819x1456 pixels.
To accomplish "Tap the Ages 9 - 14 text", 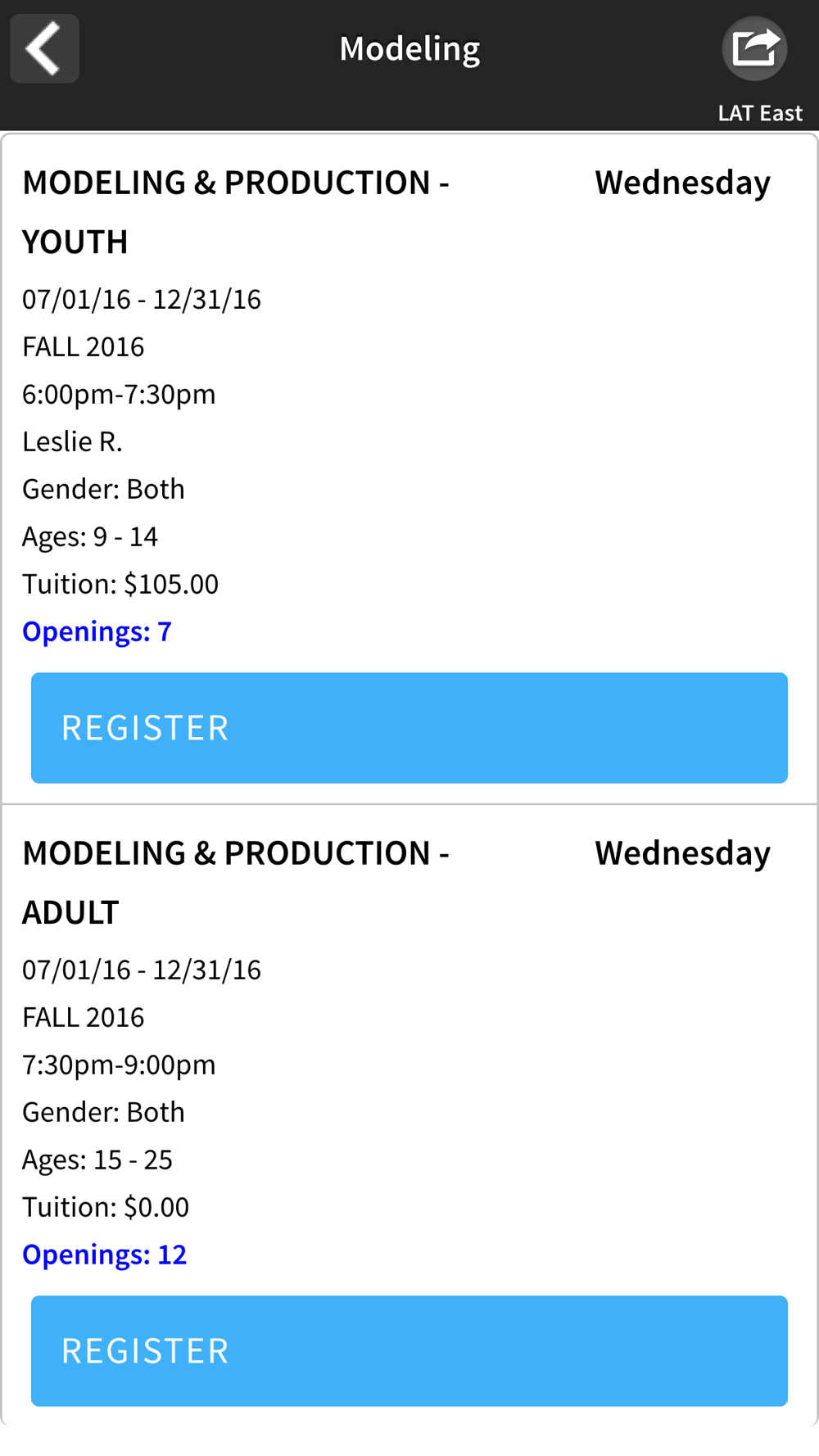I will (90, 536).
